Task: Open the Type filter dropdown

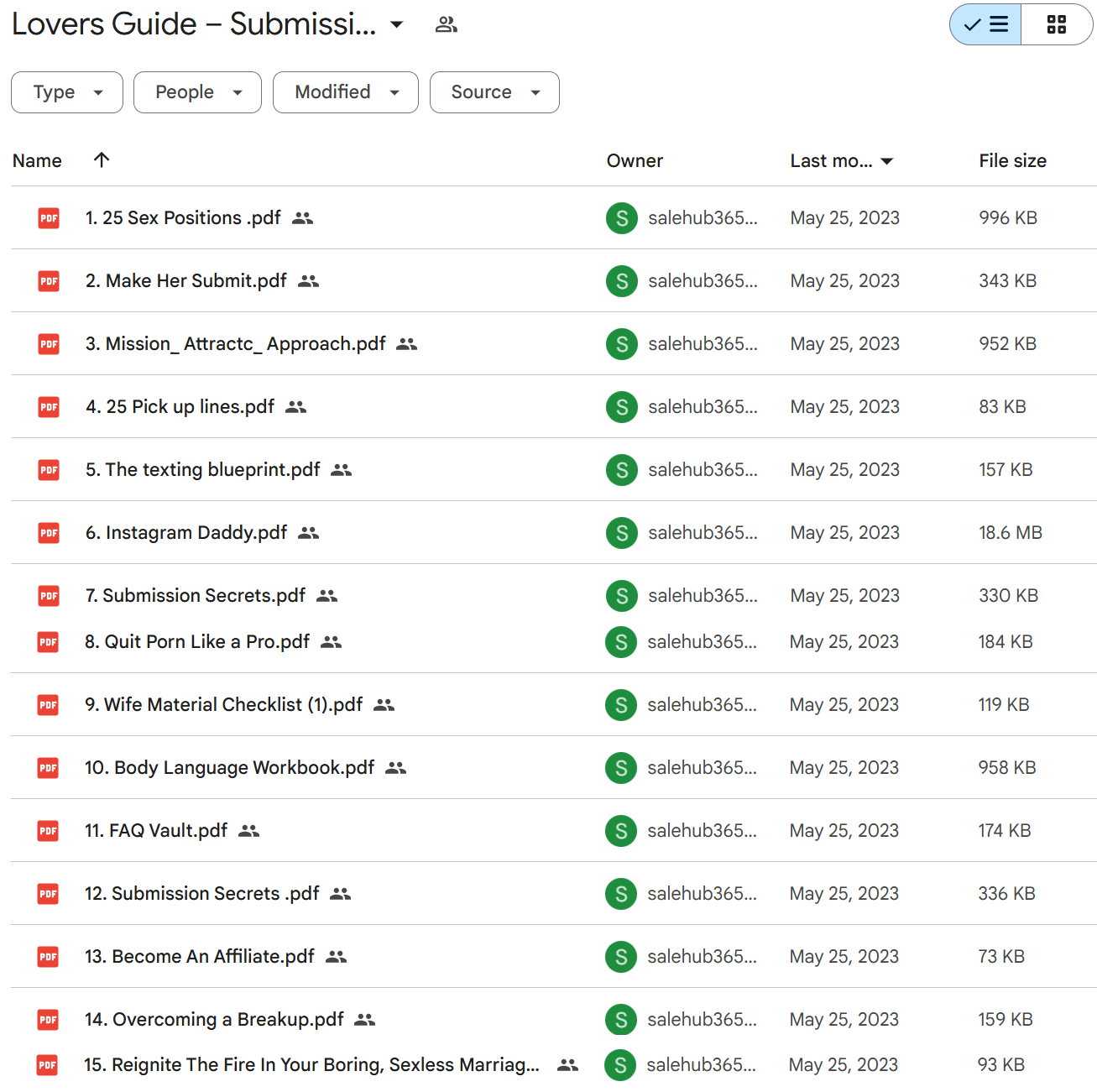Action: 67,92
